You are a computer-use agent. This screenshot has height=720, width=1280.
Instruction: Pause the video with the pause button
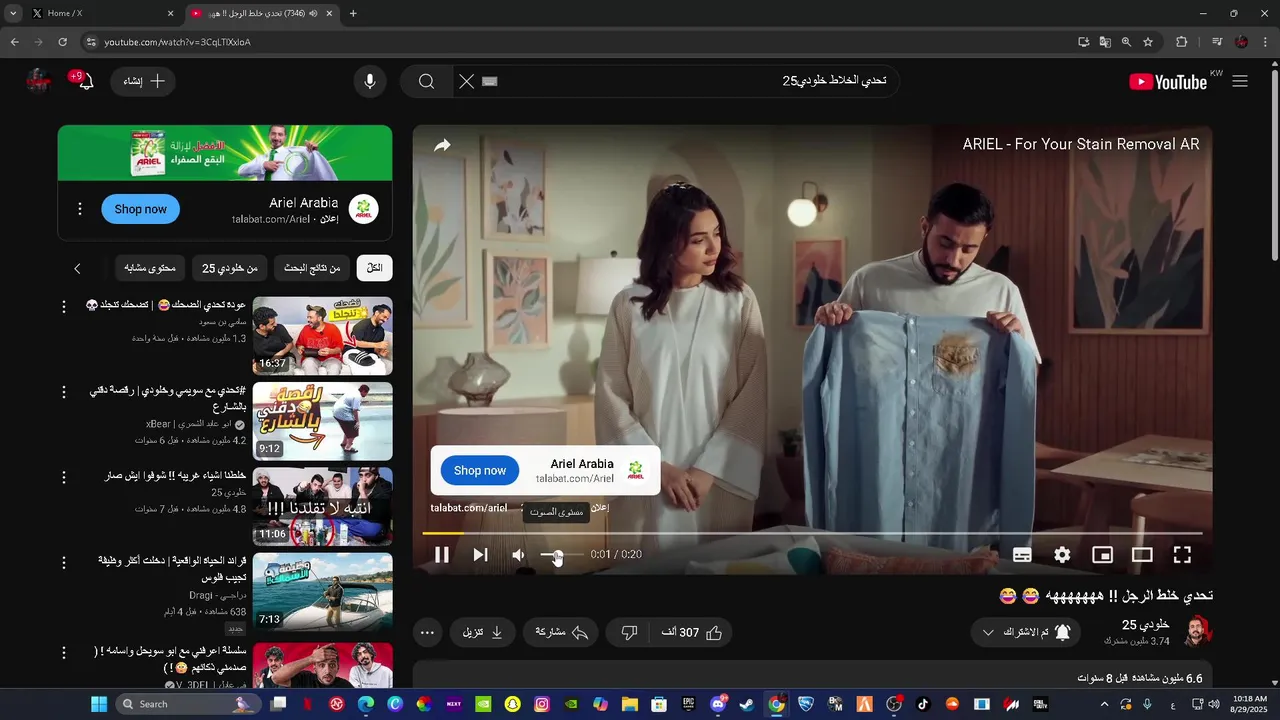[441, 555]
